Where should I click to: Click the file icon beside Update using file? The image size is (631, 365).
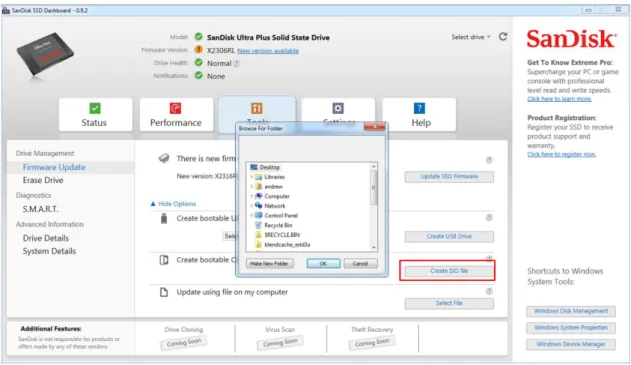(164, 292)
